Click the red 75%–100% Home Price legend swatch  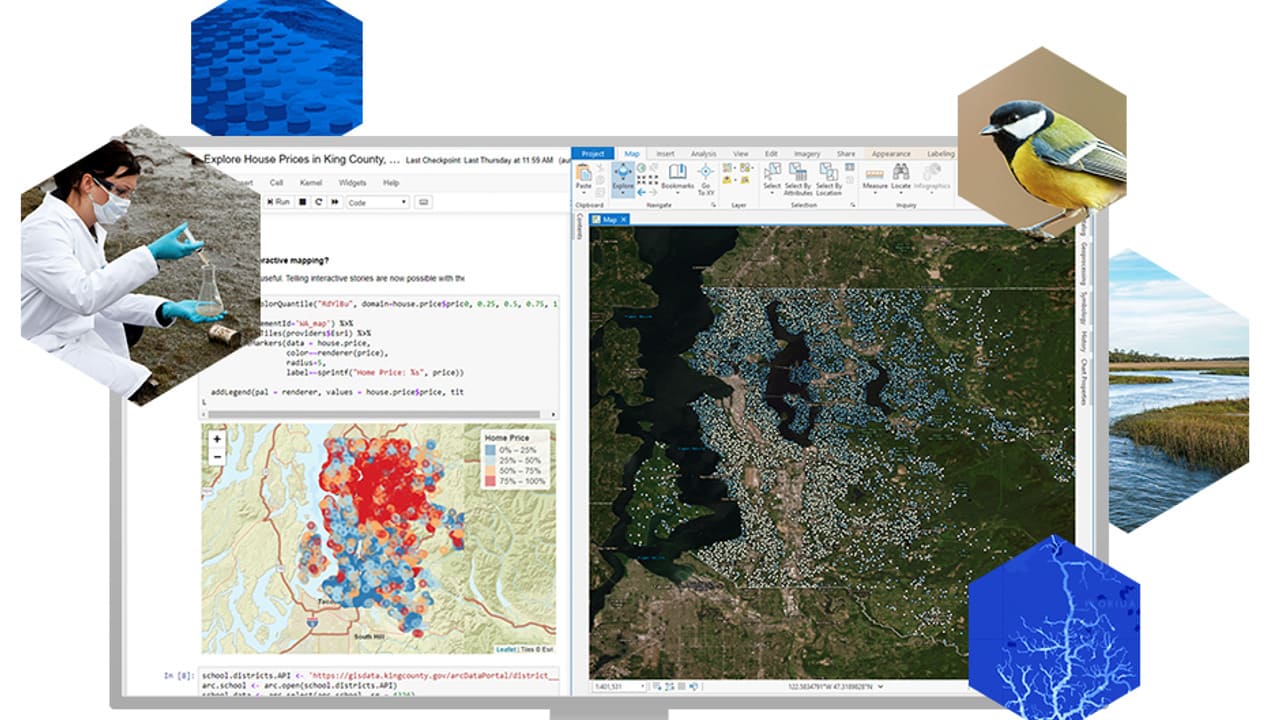click(x=490, y=480)
